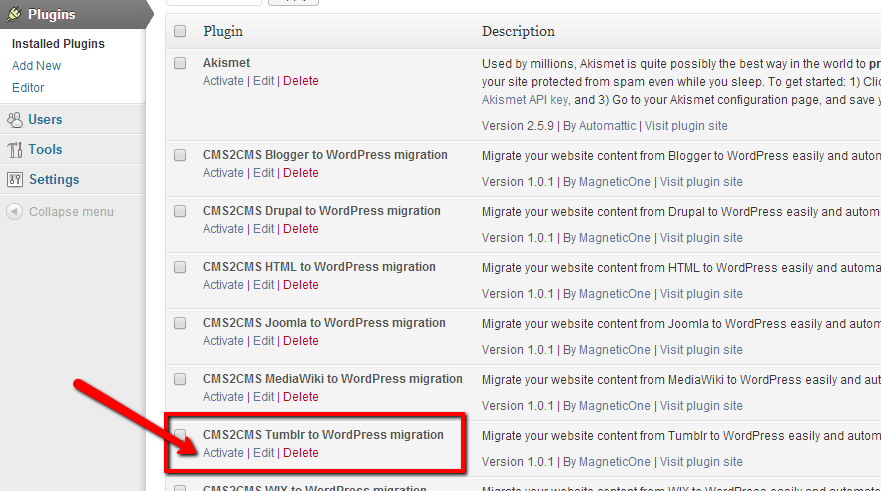Check the Tumblr to WordPress migration checkbox
This screenshot has height=491, width=881.
[x=180, y=435]
